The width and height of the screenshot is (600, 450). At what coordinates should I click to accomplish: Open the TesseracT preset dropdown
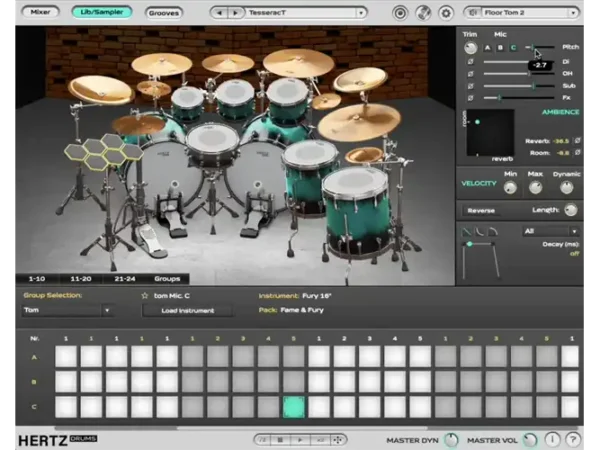pos(360,13)
